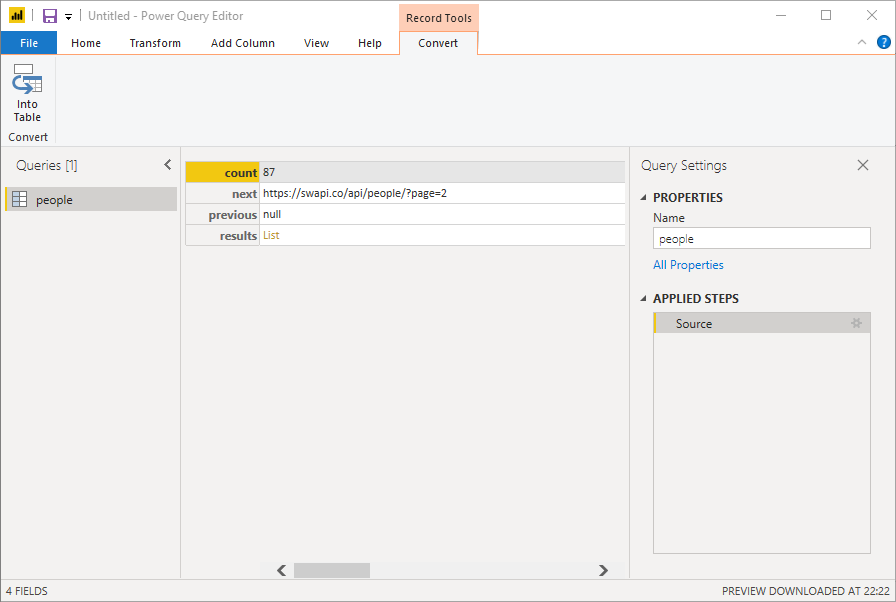This screenshot has width=896, height=602.
Task: Open the All Properties link
Action: [688, 265]
